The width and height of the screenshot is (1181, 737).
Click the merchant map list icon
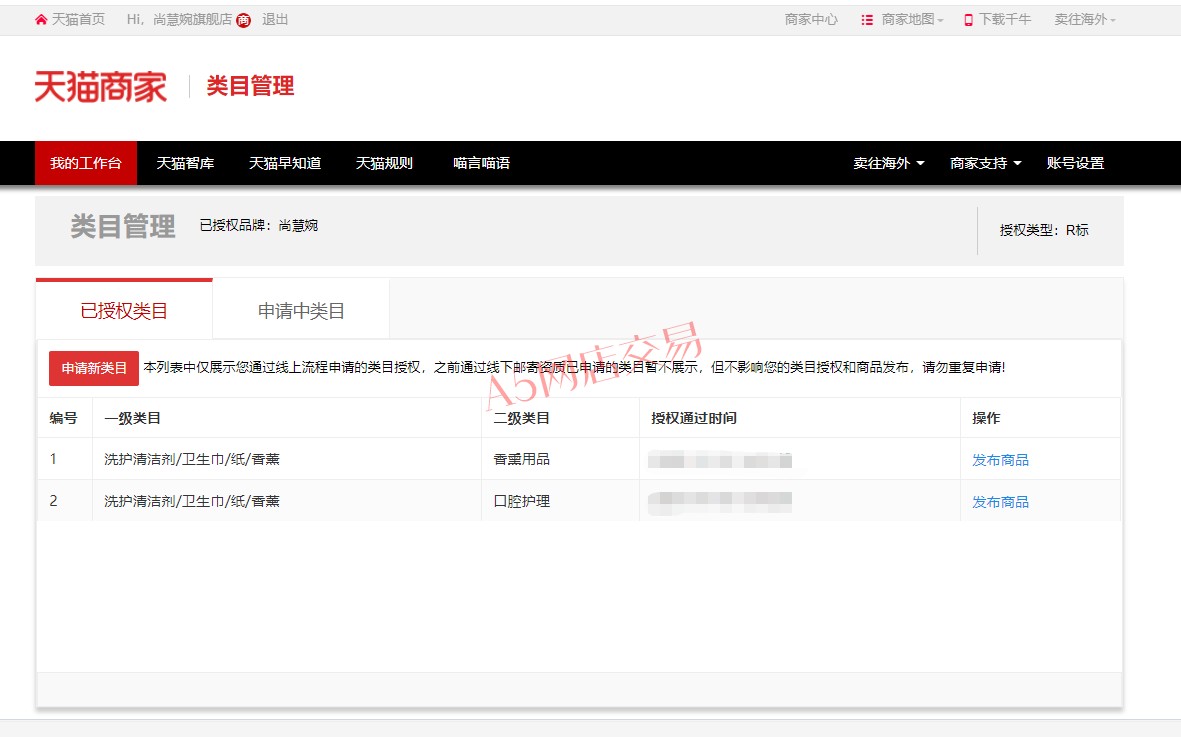point(867,20)
